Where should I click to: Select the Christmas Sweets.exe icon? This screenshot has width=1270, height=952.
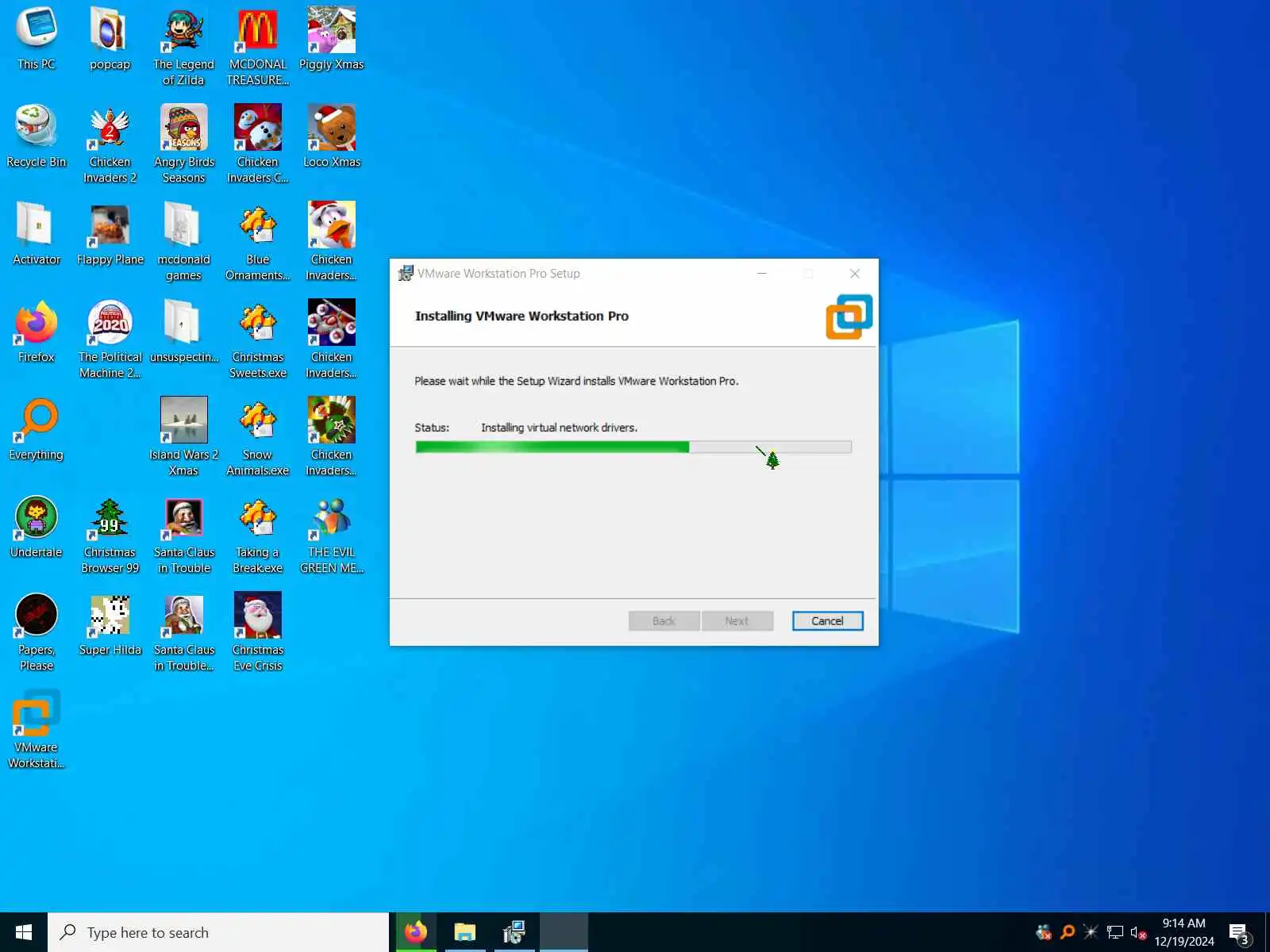[257, 340]
